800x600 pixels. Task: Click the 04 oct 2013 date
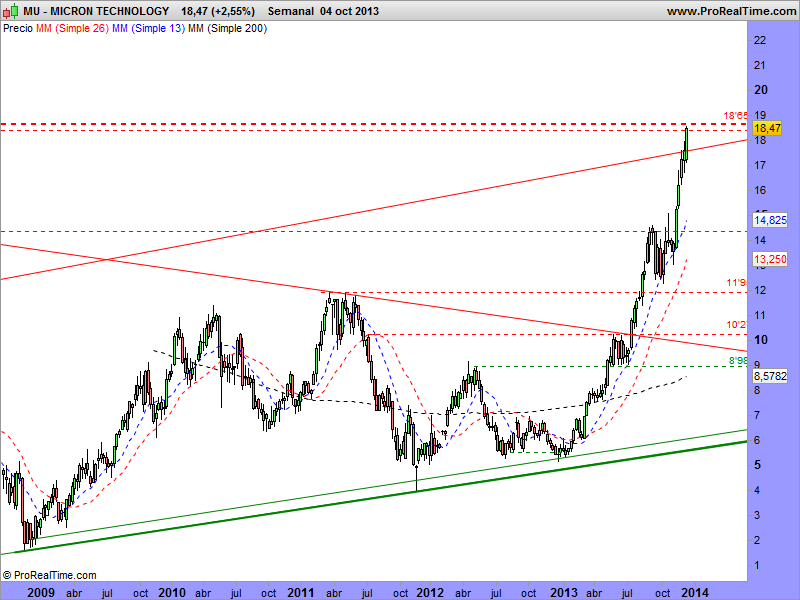349,11
